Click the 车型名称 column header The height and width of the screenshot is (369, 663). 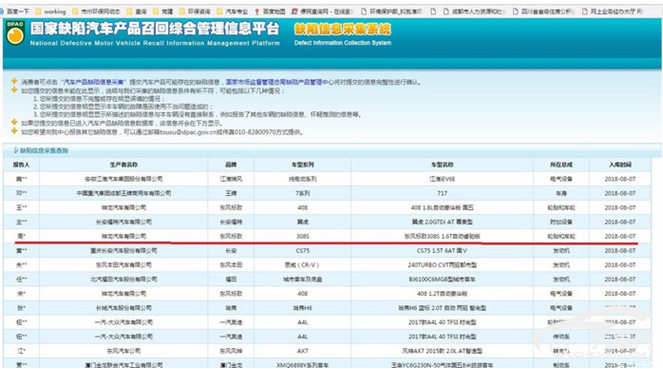[442, 164]
